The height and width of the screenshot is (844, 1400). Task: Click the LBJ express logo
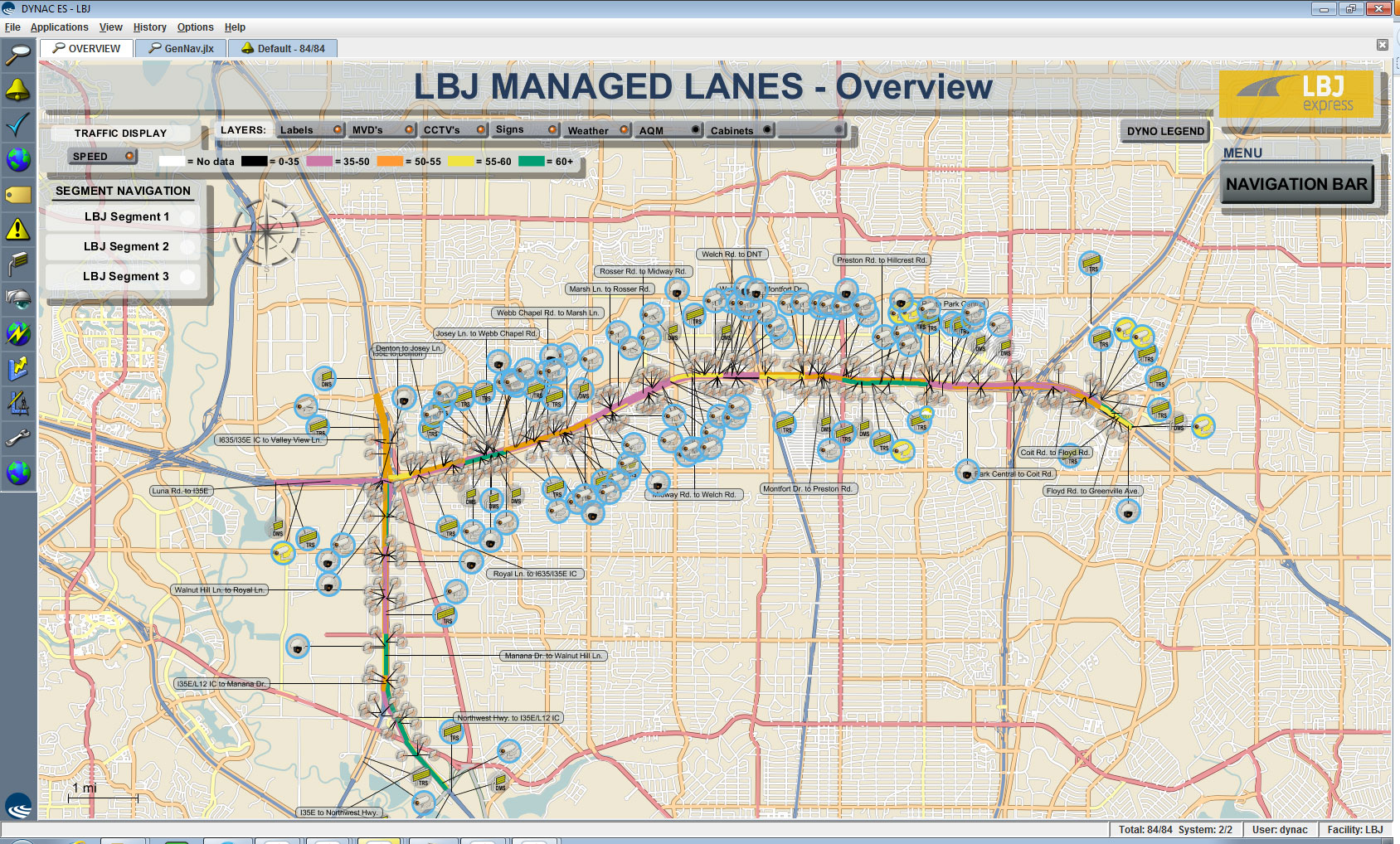click(x=1295, y=94)
